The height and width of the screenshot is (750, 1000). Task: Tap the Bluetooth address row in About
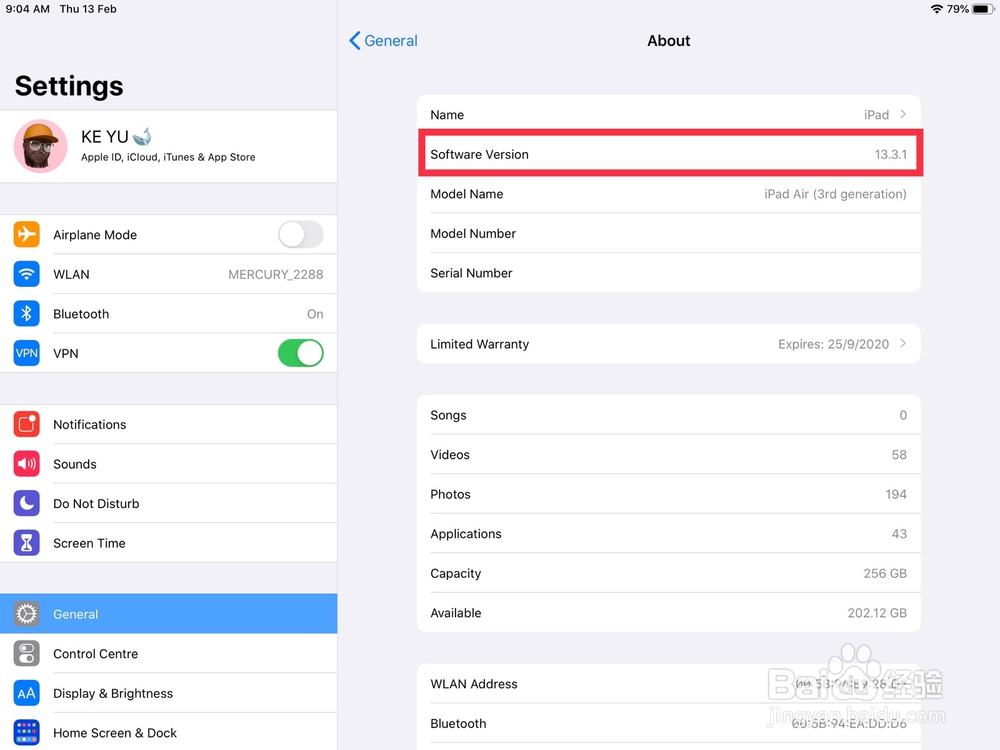pyautogui.click(x=669, y=723)
